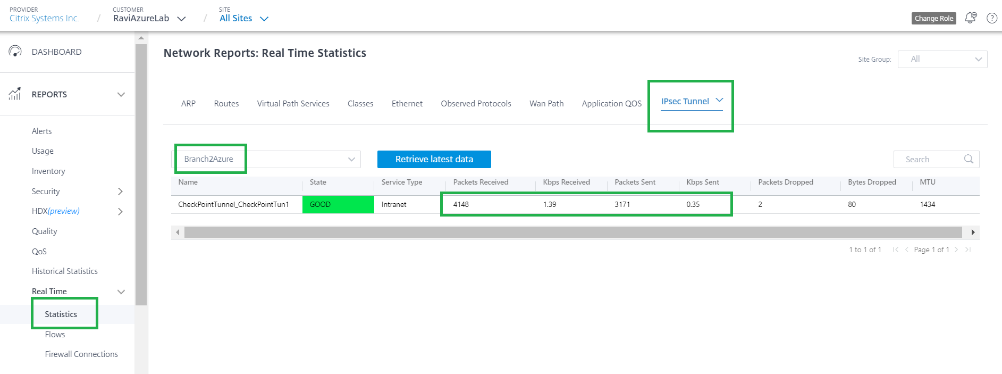Switch to the Ethernet tab
The height and width of the screenshot is (374, 1002).
407,104
